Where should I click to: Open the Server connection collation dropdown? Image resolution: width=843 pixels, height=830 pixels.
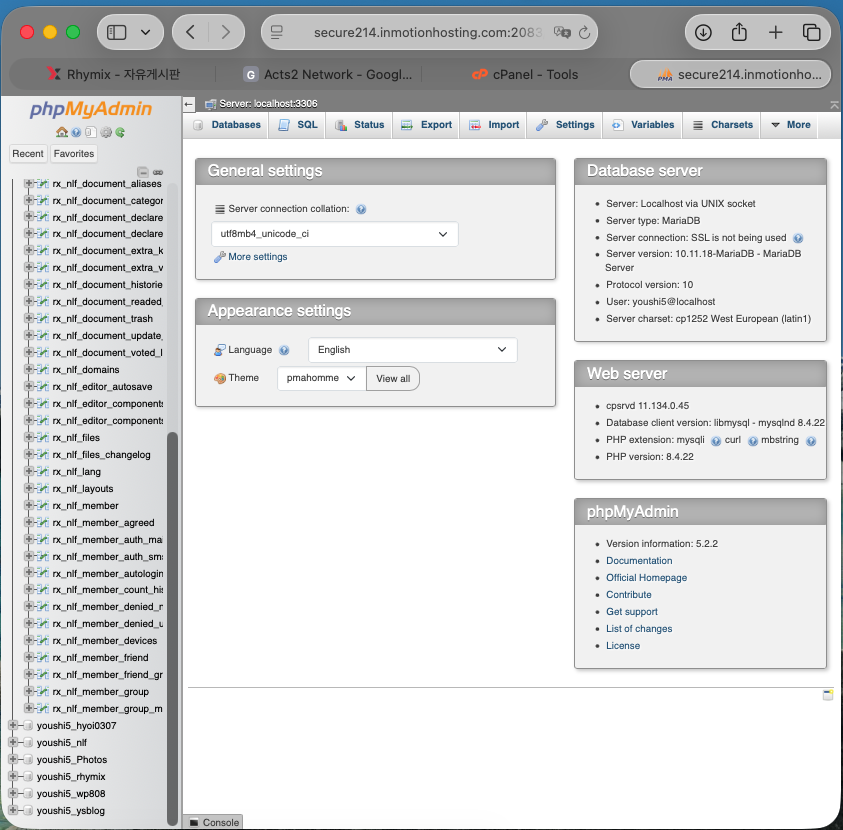pyautogui.click(x=334, y=234)
